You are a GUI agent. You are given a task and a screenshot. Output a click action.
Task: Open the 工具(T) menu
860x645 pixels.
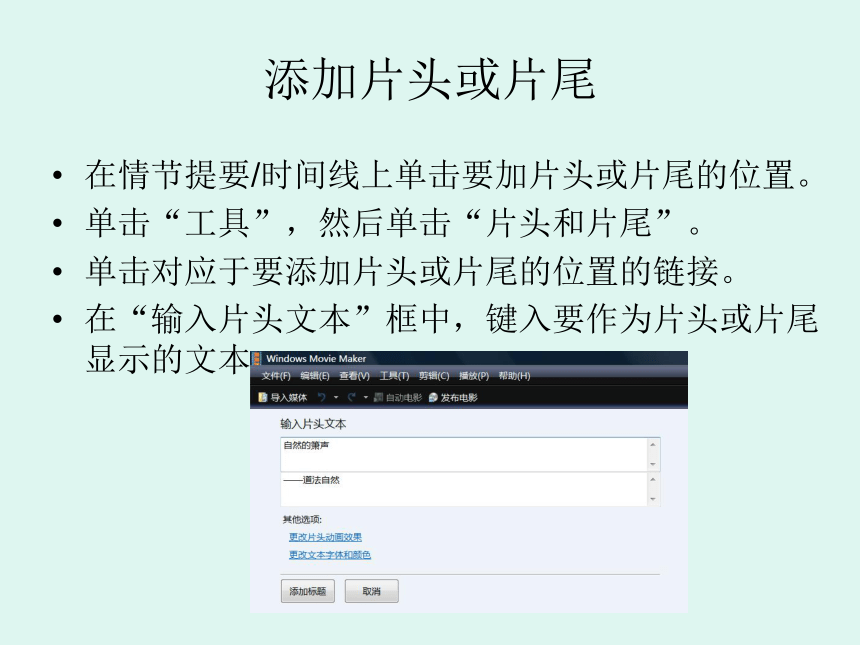pyautogui.click(x=394, y=376)
